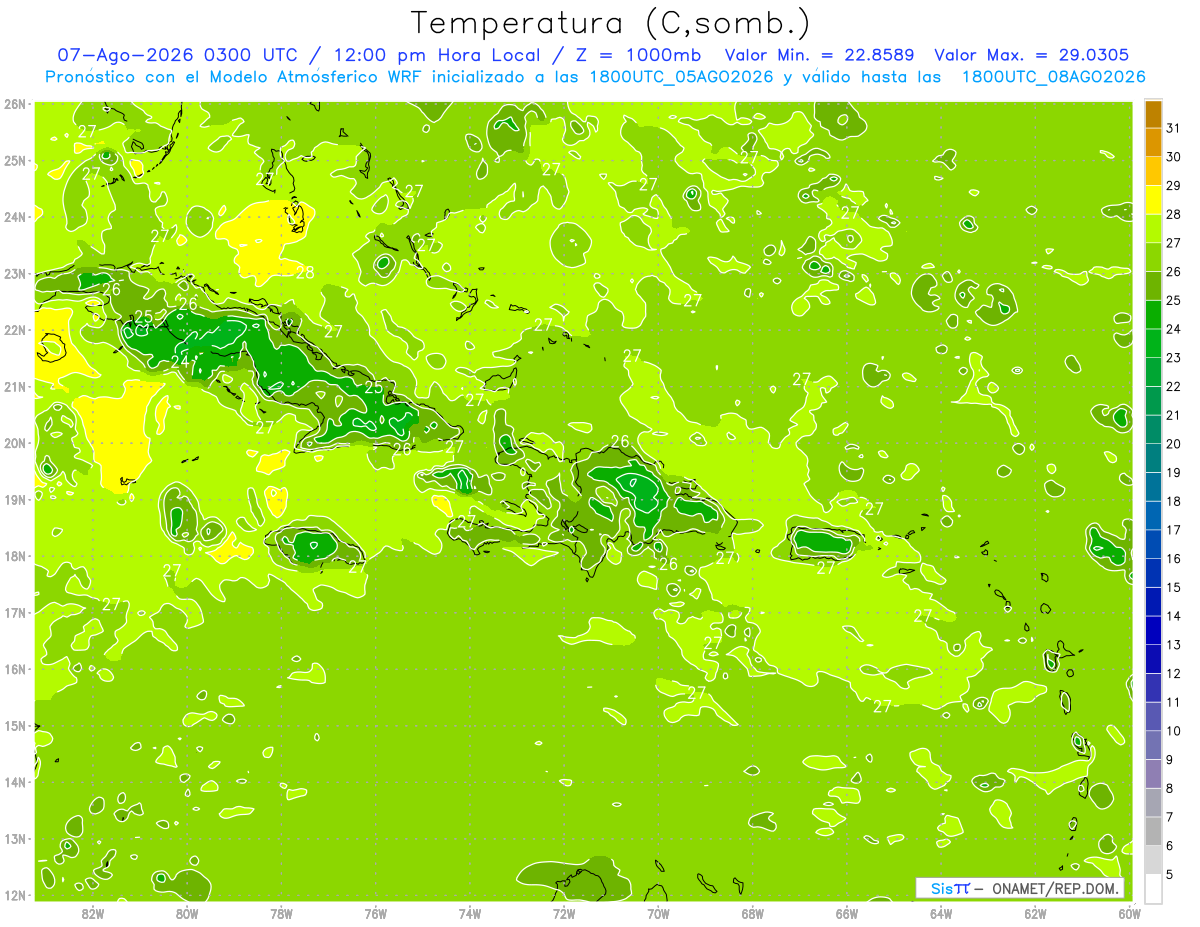Click the color scale label "20"
The width and height of the screenshot is (1200, 927).
pos(1174,444)
